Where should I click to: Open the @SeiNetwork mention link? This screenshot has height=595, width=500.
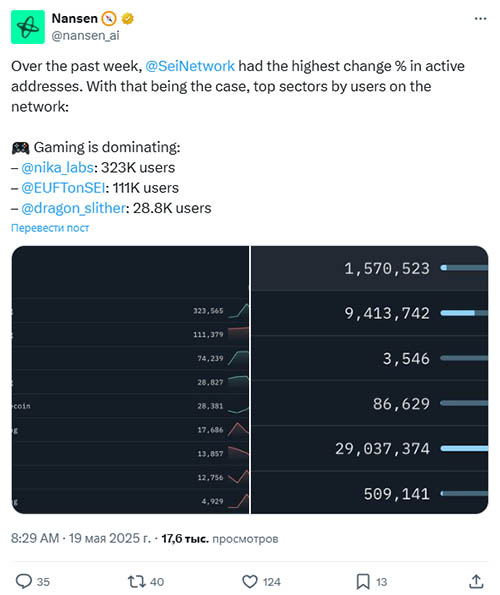[x=190, y=66]
